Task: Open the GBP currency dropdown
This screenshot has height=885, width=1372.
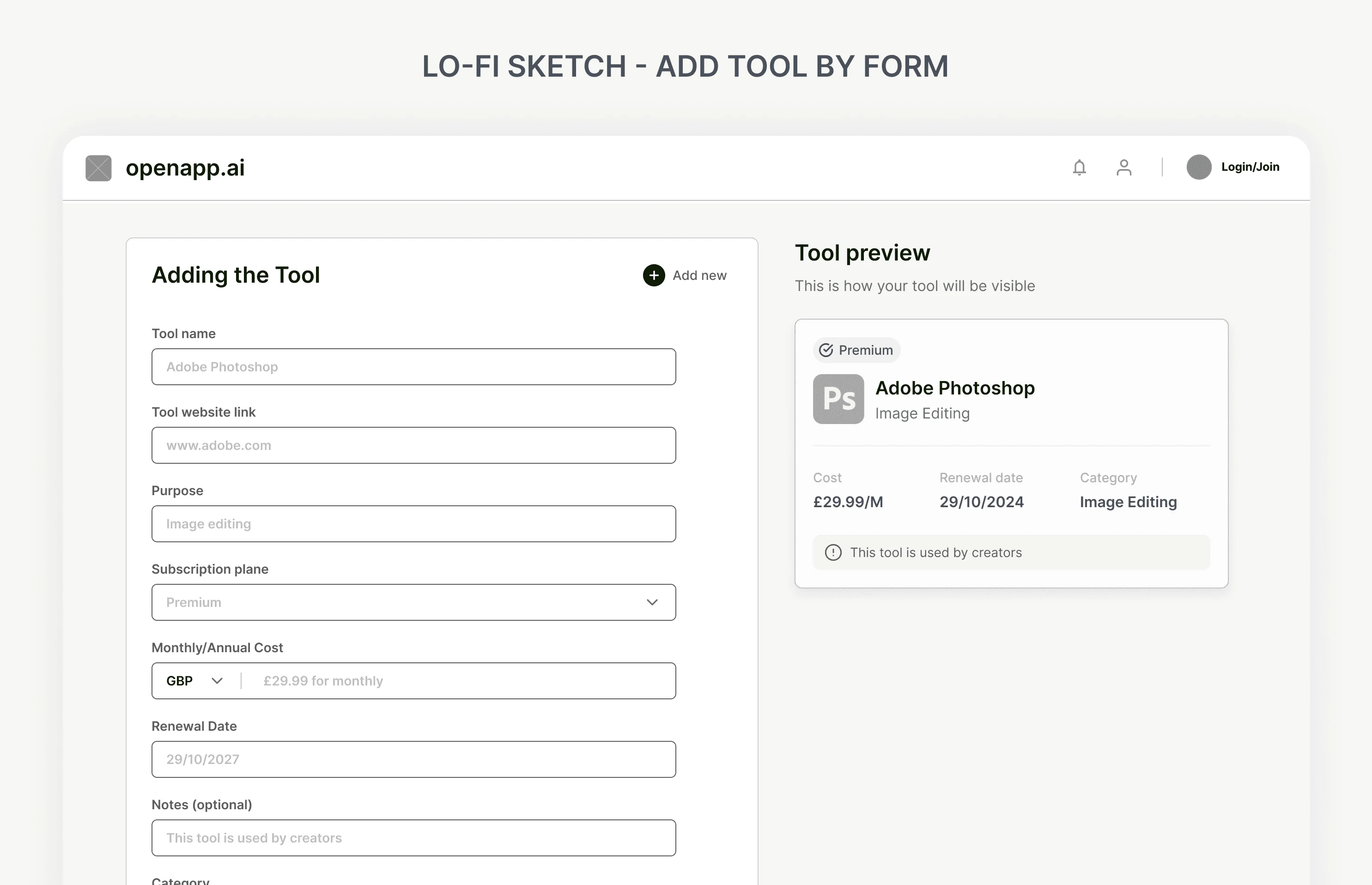Action: click(x=195, y=681)
